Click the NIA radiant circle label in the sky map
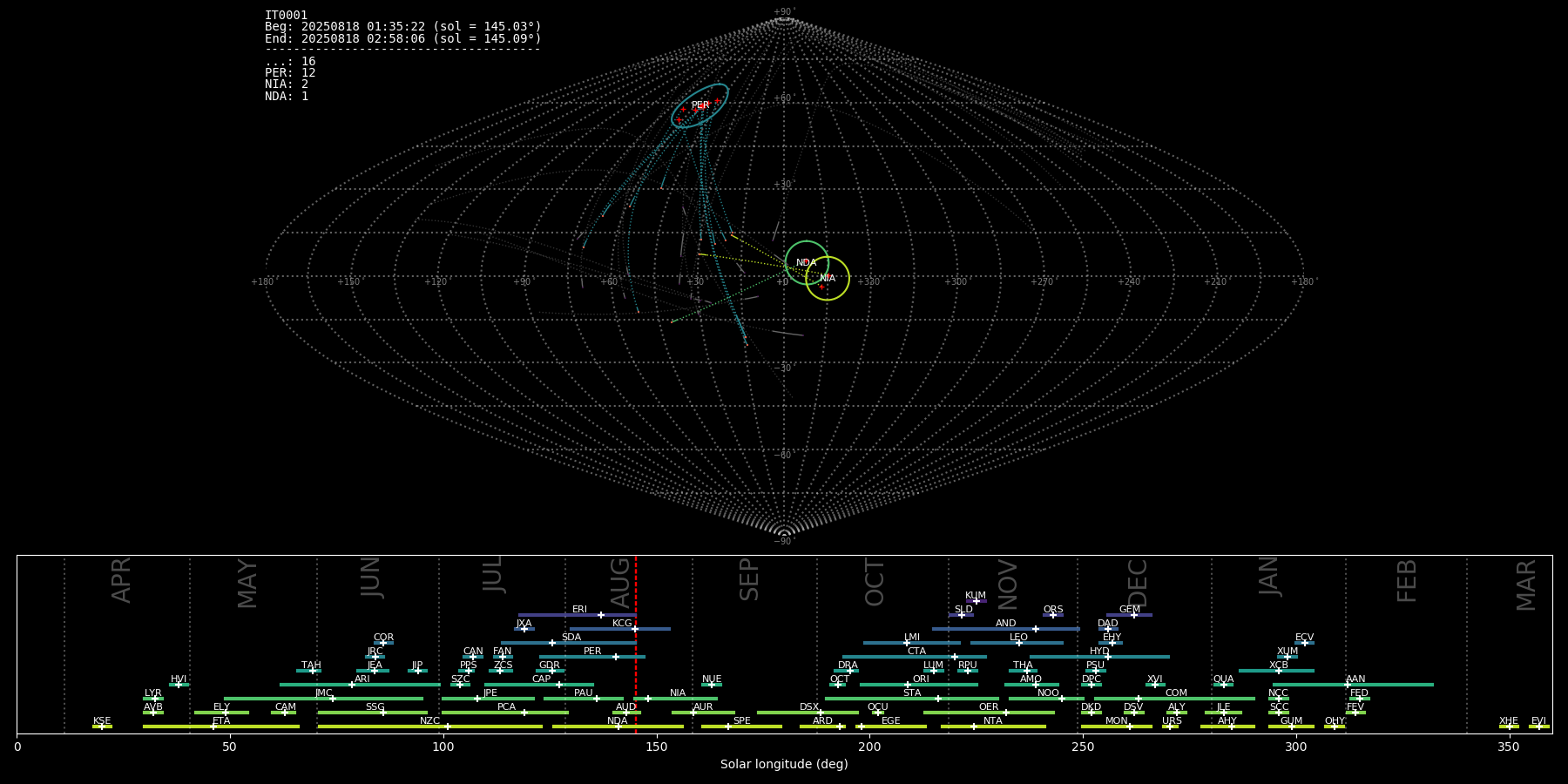1568x784 pixels. (x=828, y=279)
